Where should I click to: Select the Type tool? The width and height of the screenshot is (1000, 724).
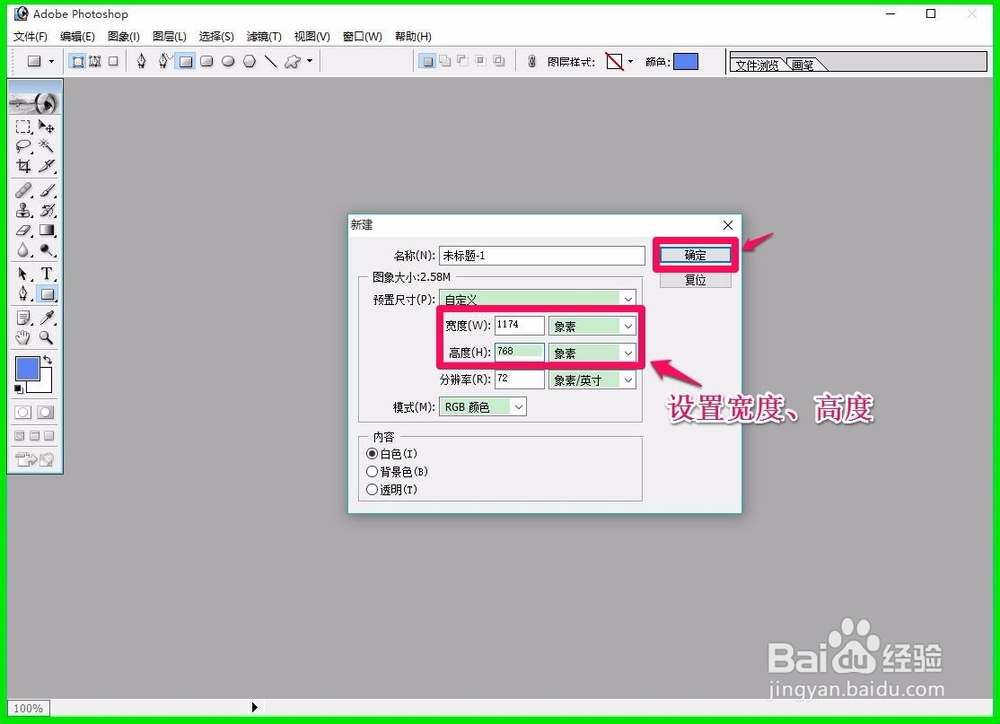click(x=47, y=274)
